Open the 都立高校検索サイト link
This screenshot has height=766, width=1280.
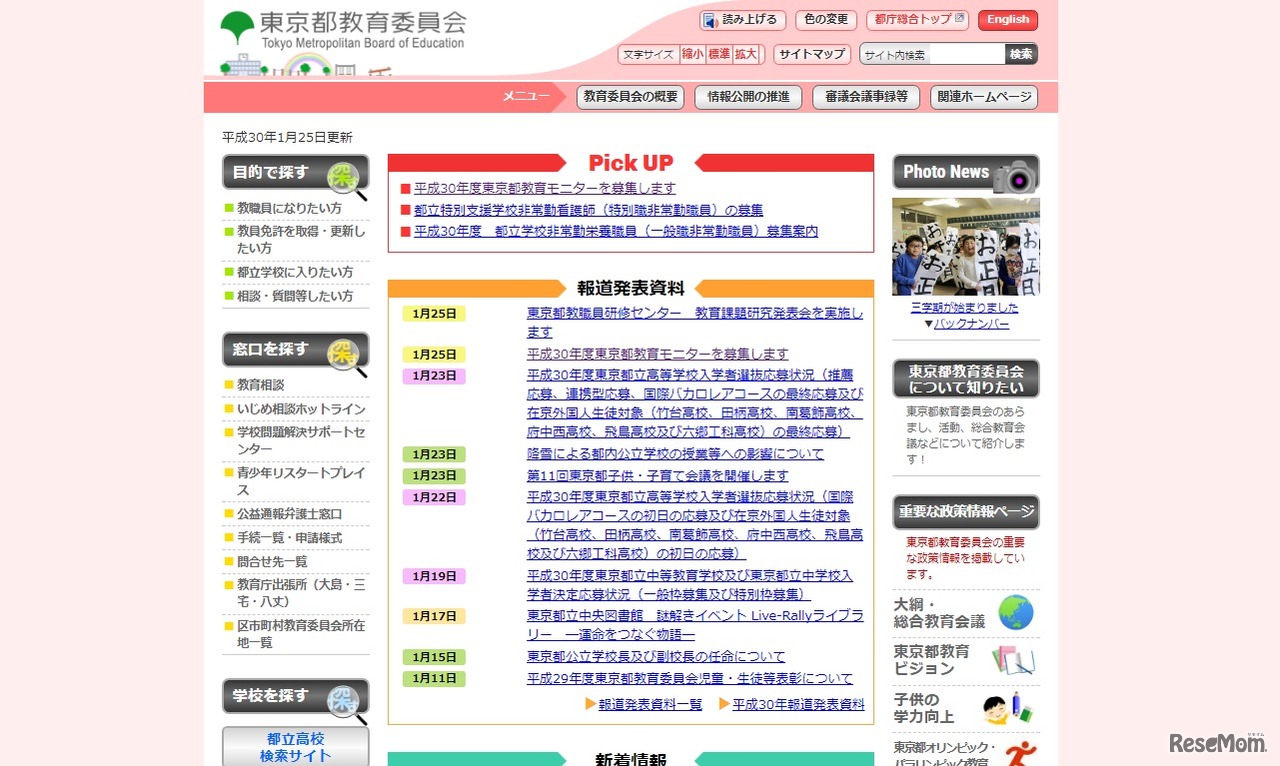click(x=294, y=748)
